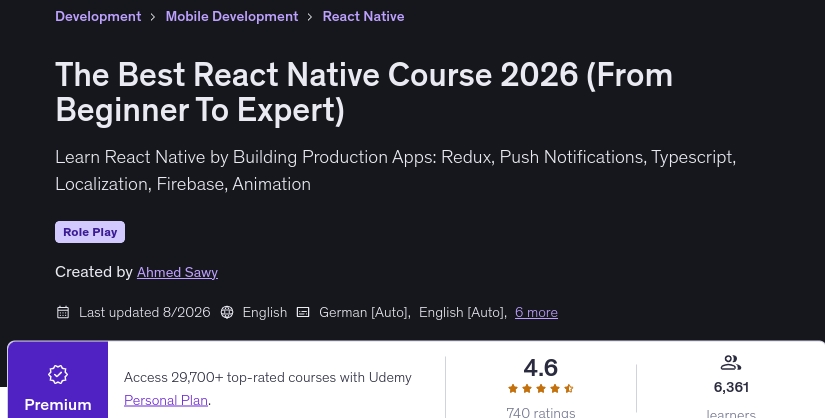Go to Mobile Development breadcrumb
This screenshot has height=418, width=825.
coord(232,16)
